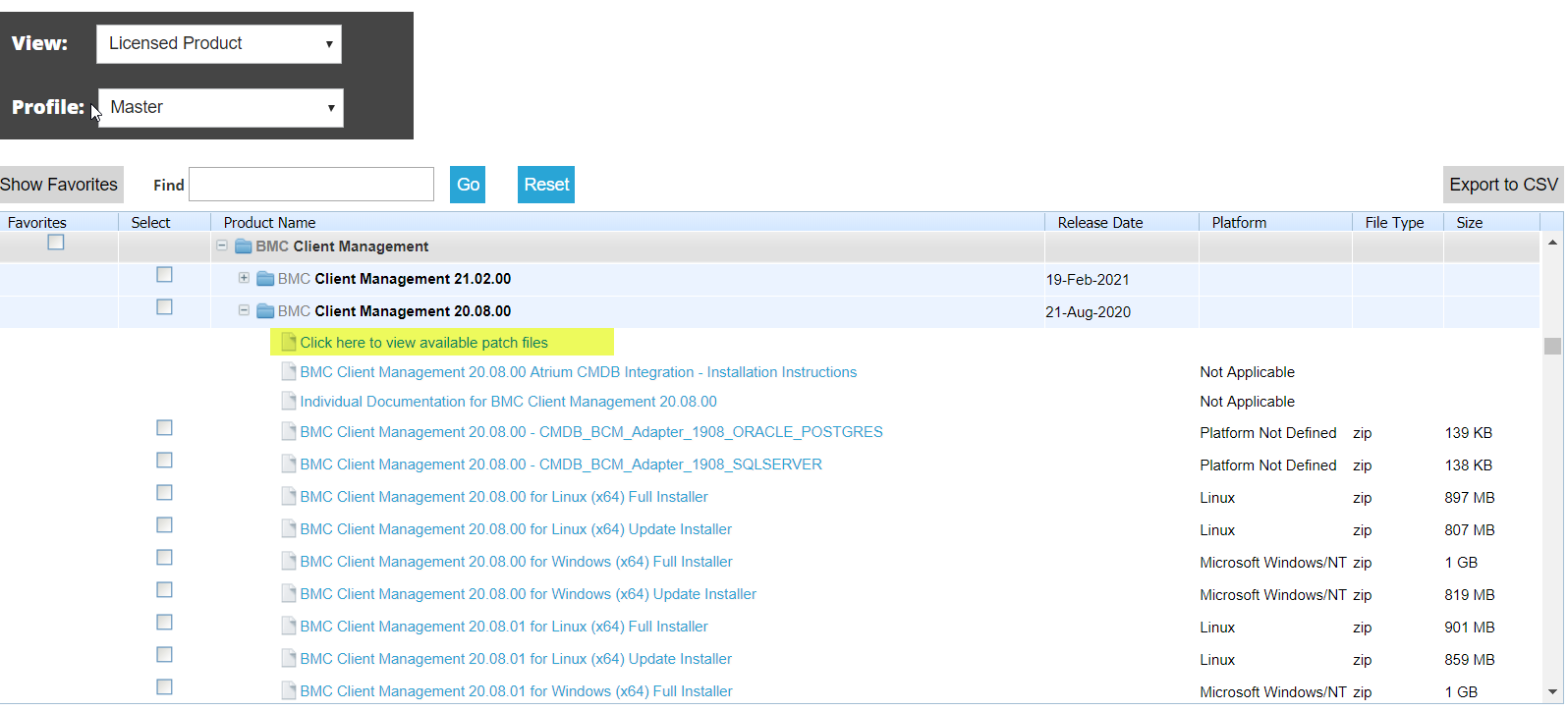This screenshot has width=1568, height=711.
Task: Select checkbox for 20.08.00 Linux Update Installer
Action: 164,525
